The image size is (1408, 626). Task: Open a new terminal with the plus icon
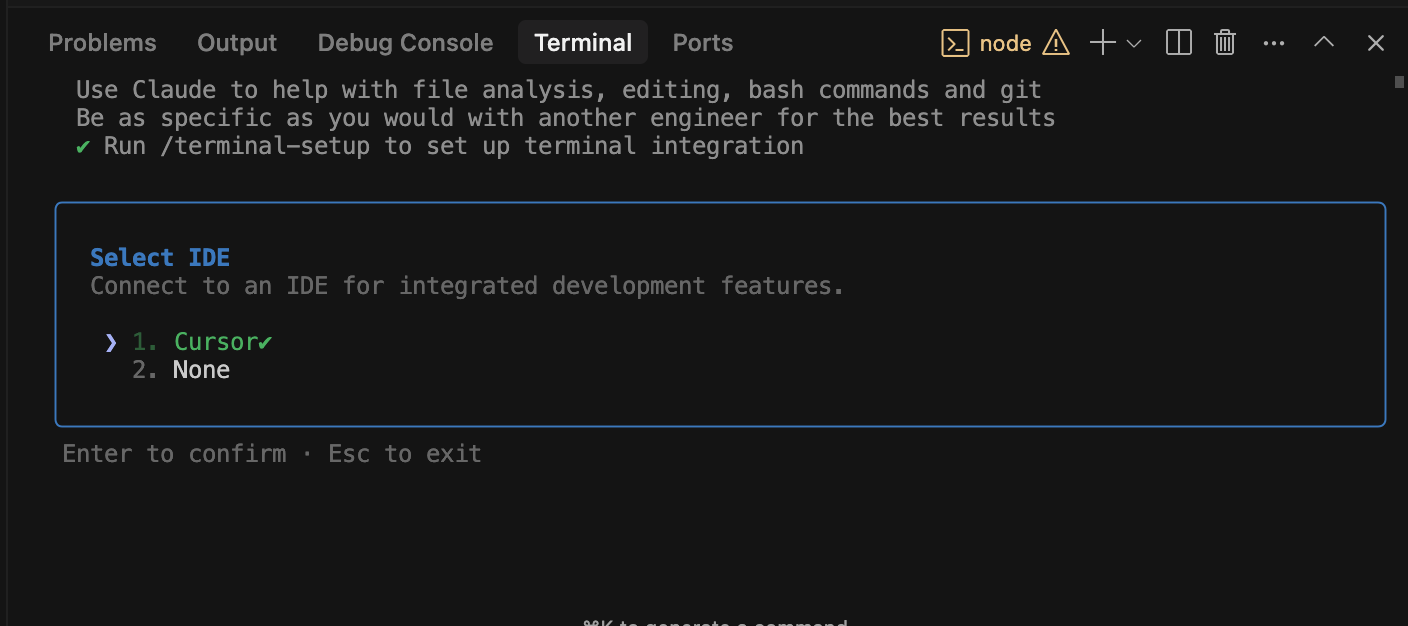click(x=1102, y=43)
